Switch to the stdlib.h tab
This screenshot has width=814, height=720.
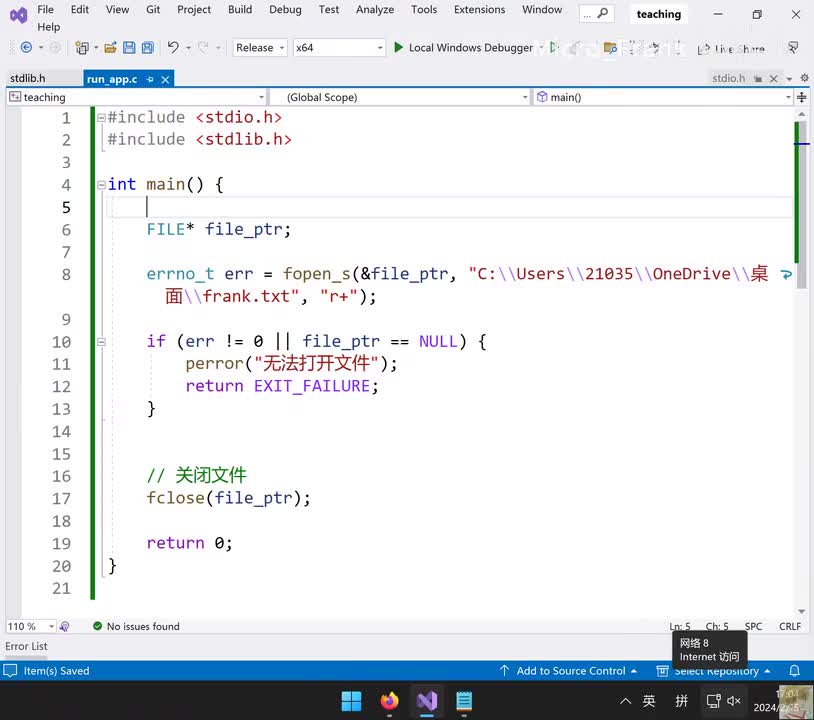coord(28,78)
